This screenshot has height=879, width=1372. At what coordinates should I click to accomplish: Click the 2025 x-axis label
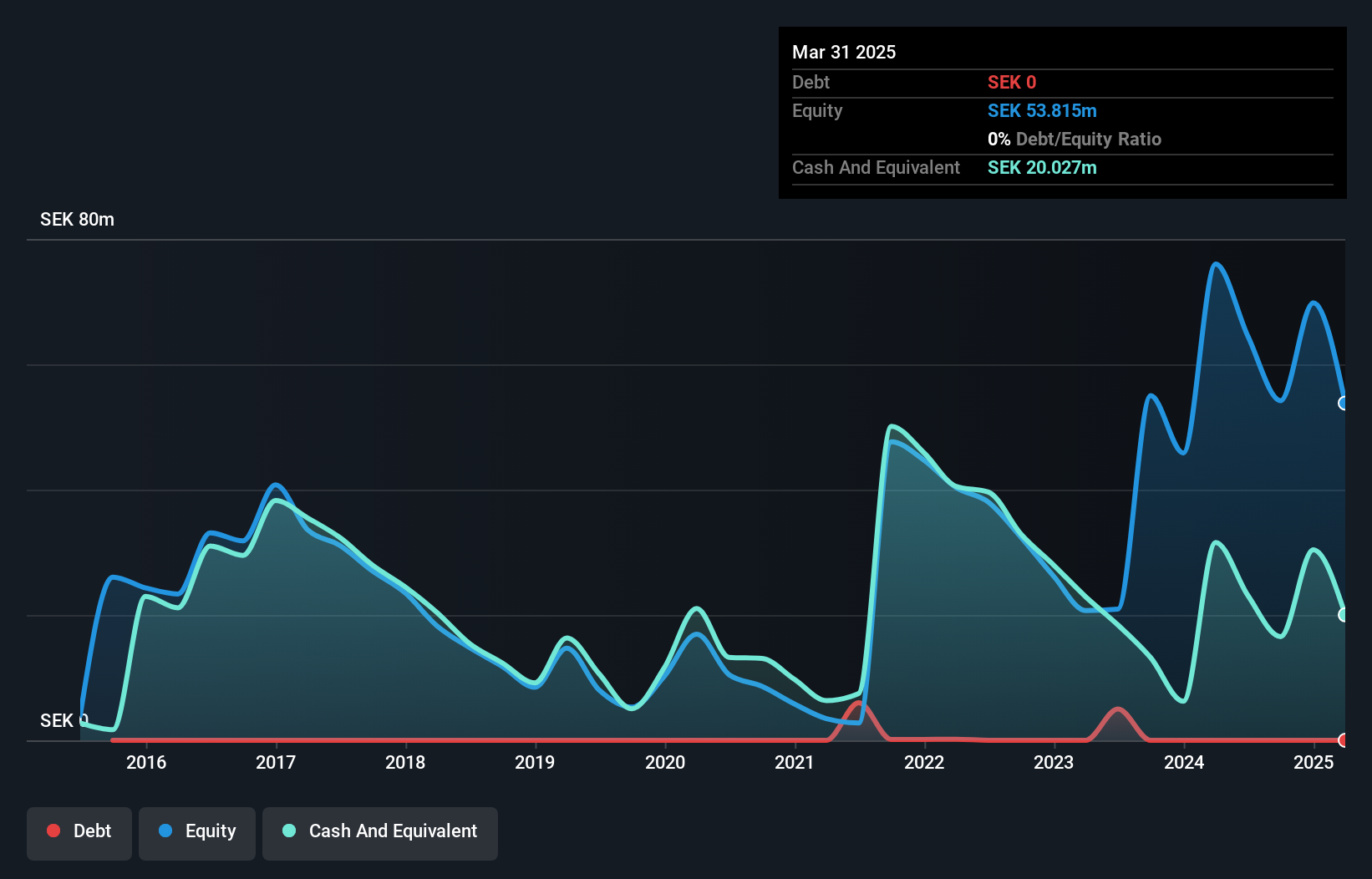(x=1314, y=762)
